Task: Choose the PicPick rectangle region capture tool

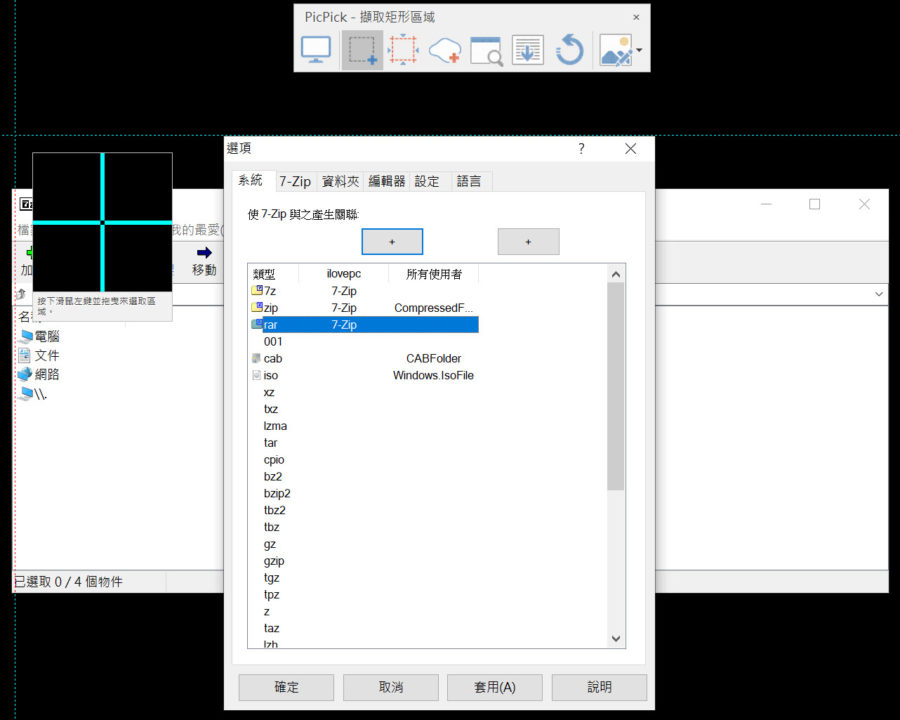Action: click(362, 50)
